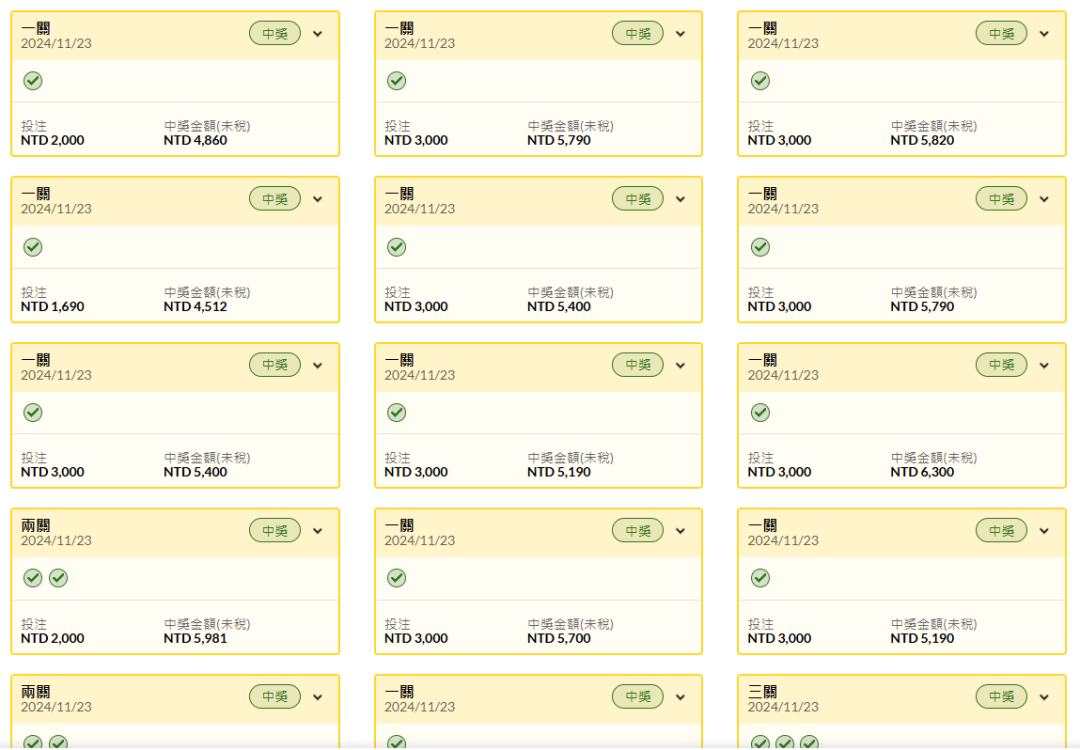Click the check icon on the NTD 6,300 card
Screen dimensions: 1080x750
(760, 413)
